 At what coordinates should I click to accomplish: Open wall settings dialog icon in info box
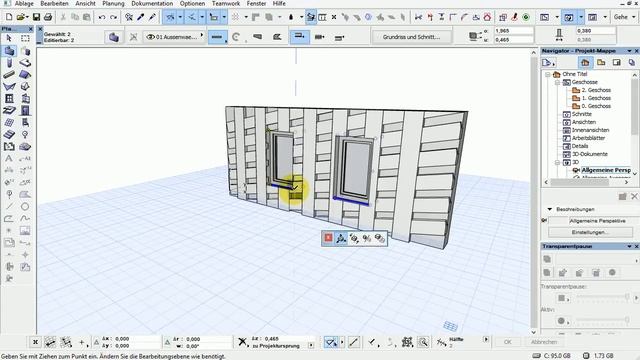[114, 37]
